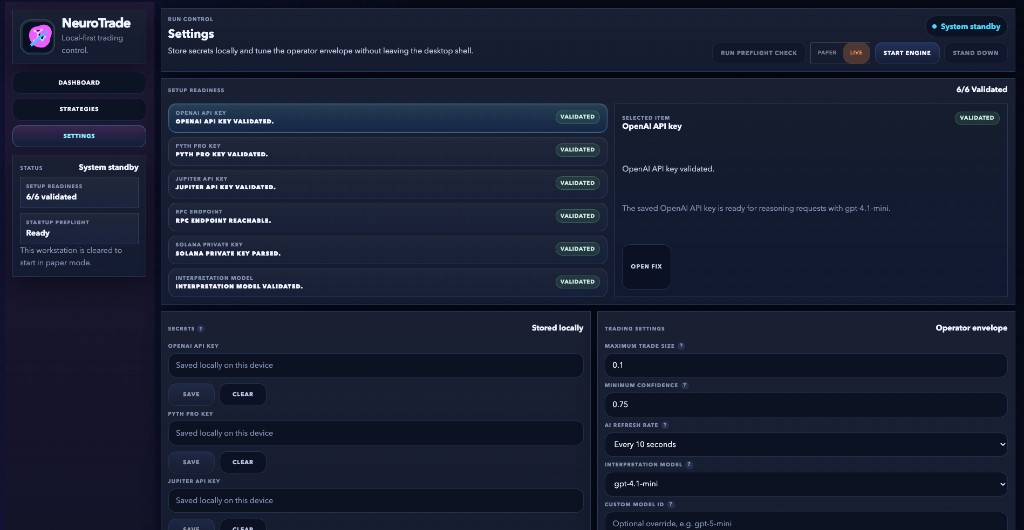Click the Custom Model ID override field
Viewport: 1024px width, 530px height.
click(x=806, y=523)
